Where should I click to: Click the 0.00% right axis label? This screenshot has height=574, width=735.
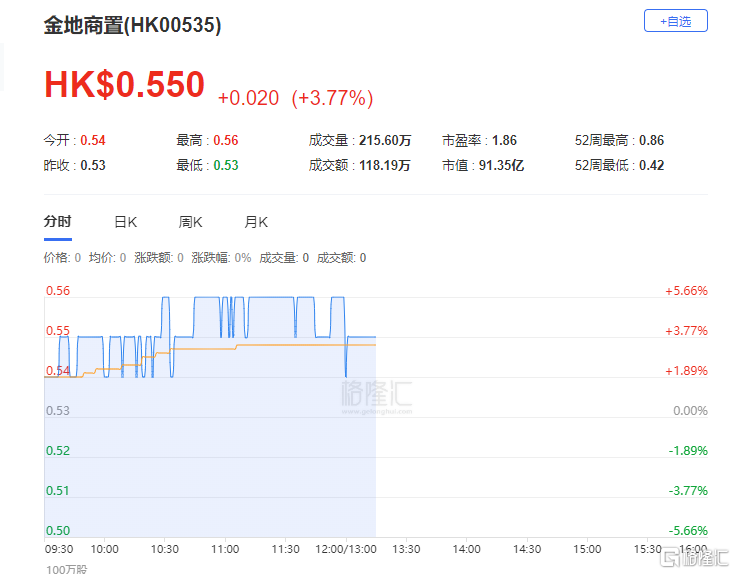pyautogui.click(x=690, y=410)
